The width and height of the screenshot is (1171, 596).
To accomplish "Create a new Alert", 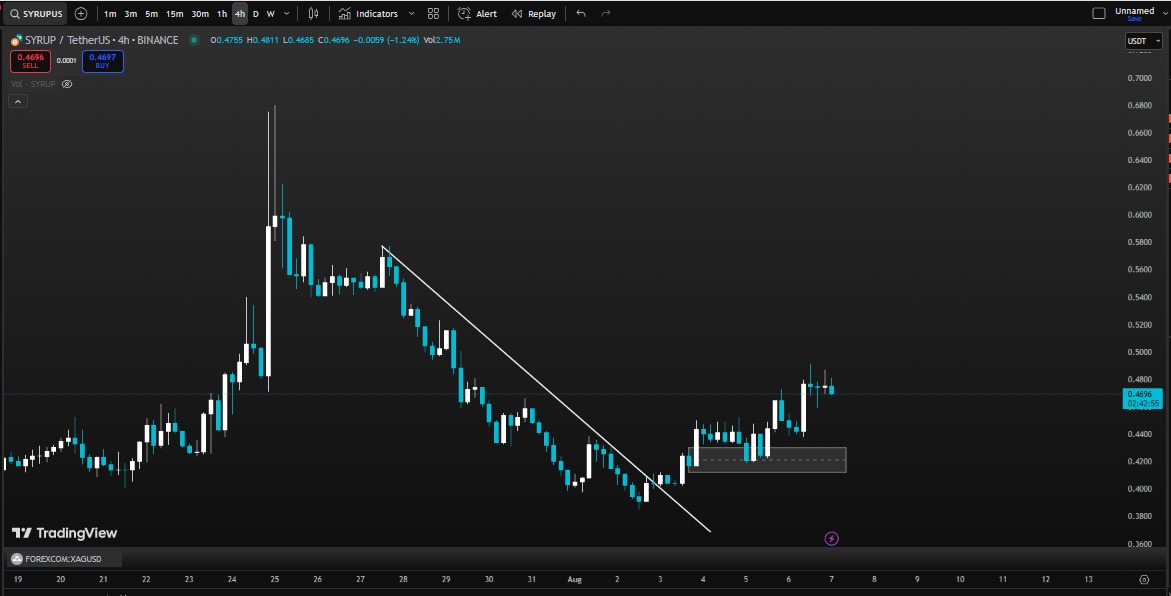I will (x=477, y=13).
